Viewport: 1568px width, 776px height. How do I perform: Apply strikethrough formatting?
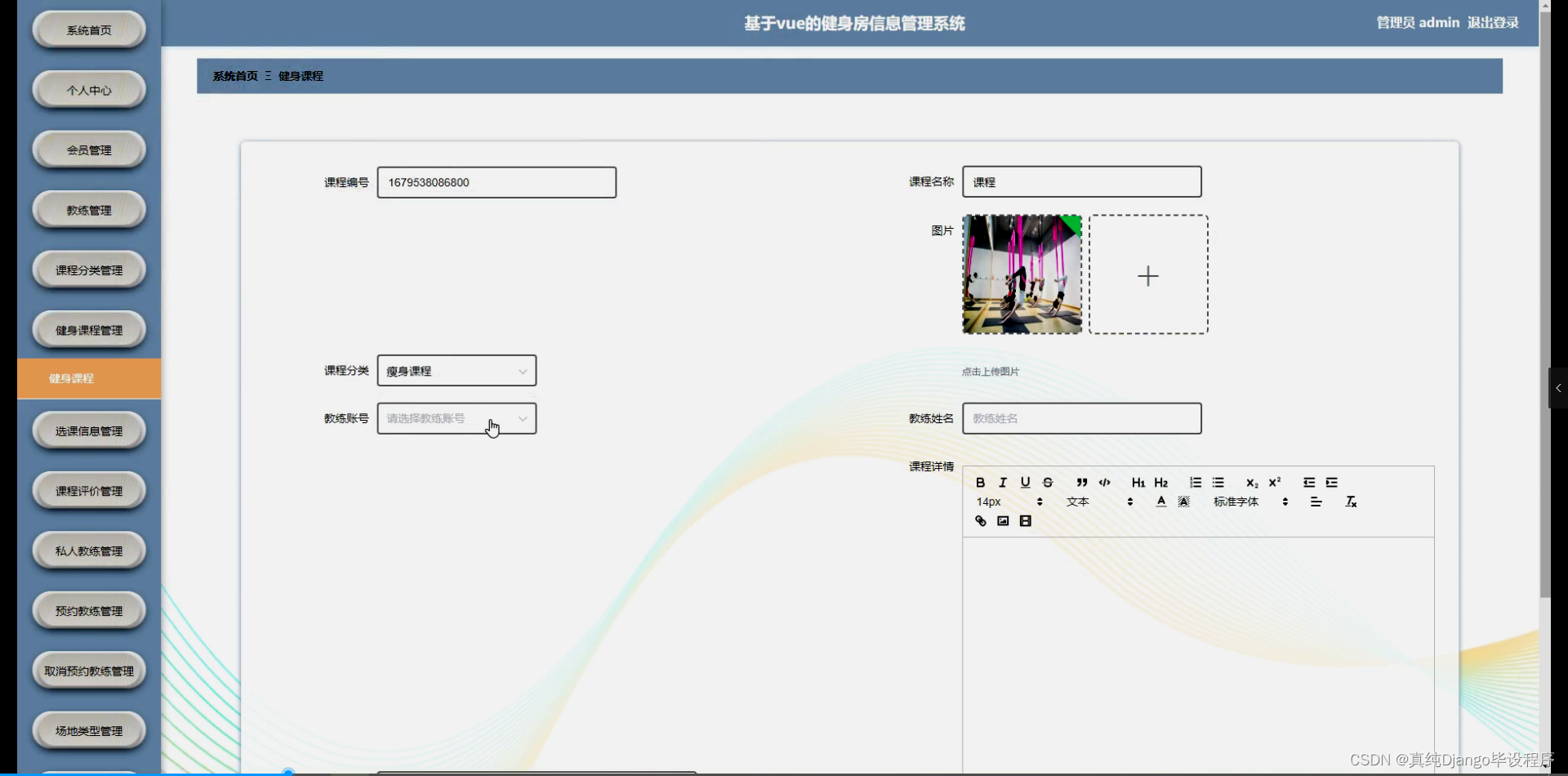(x=1047, y=483)
